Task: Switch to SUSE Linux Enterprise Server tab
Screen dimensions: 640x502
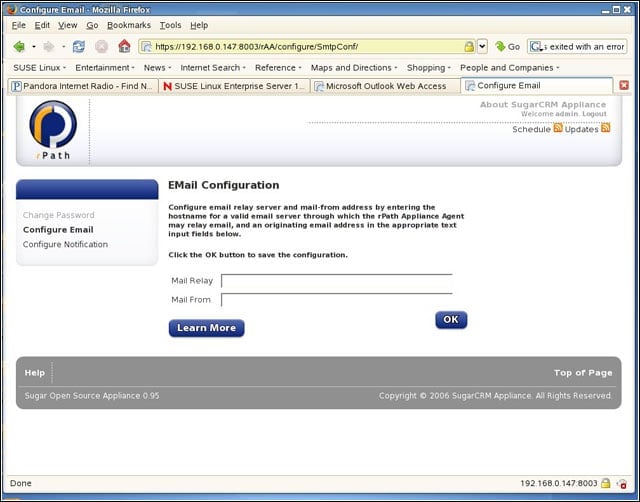Action: coord(234,86)
